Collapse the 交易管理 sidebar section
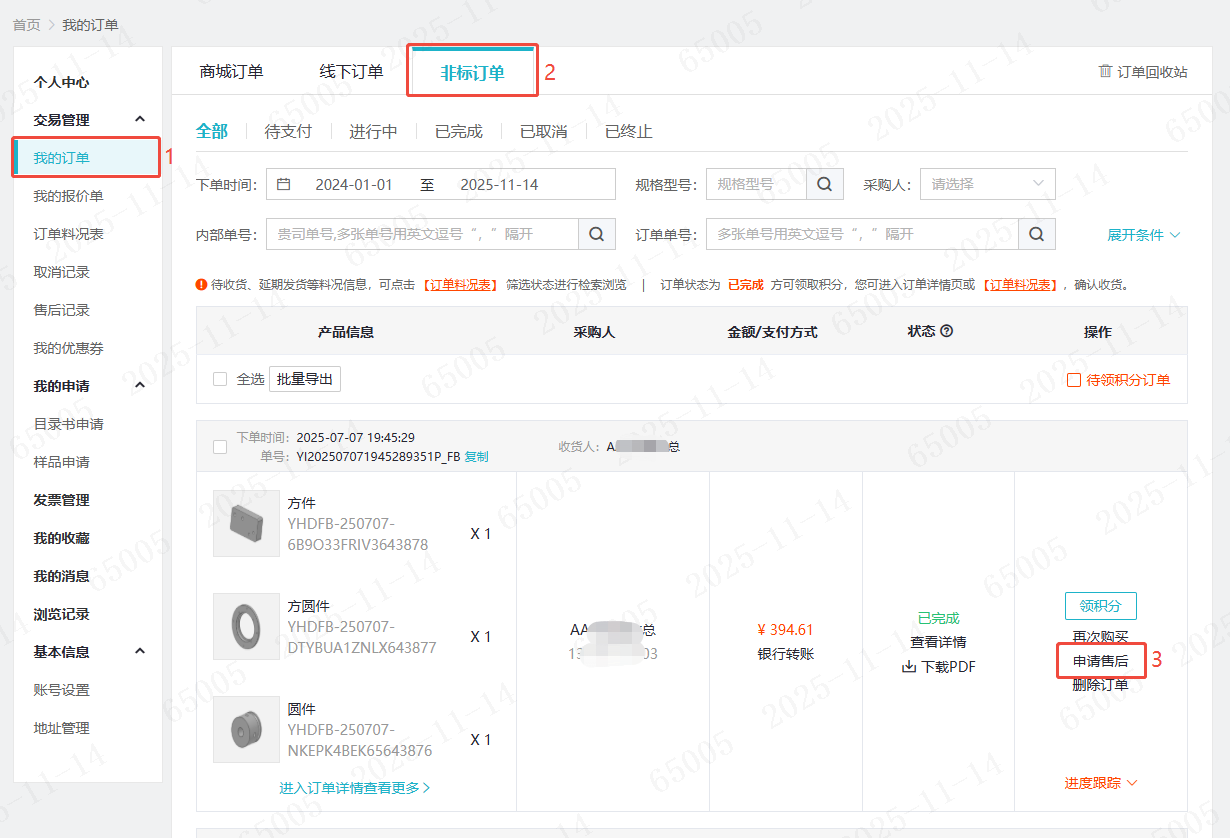This screenshot has height=838, width=1230. [140, 120]
